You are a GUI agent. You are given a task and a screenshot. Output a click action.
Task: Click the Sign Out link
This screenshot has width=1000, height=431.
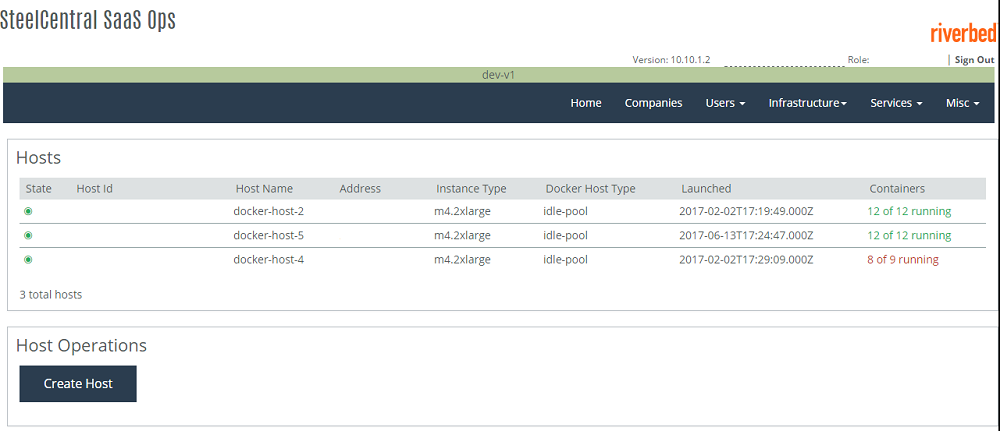click(974, 60)
